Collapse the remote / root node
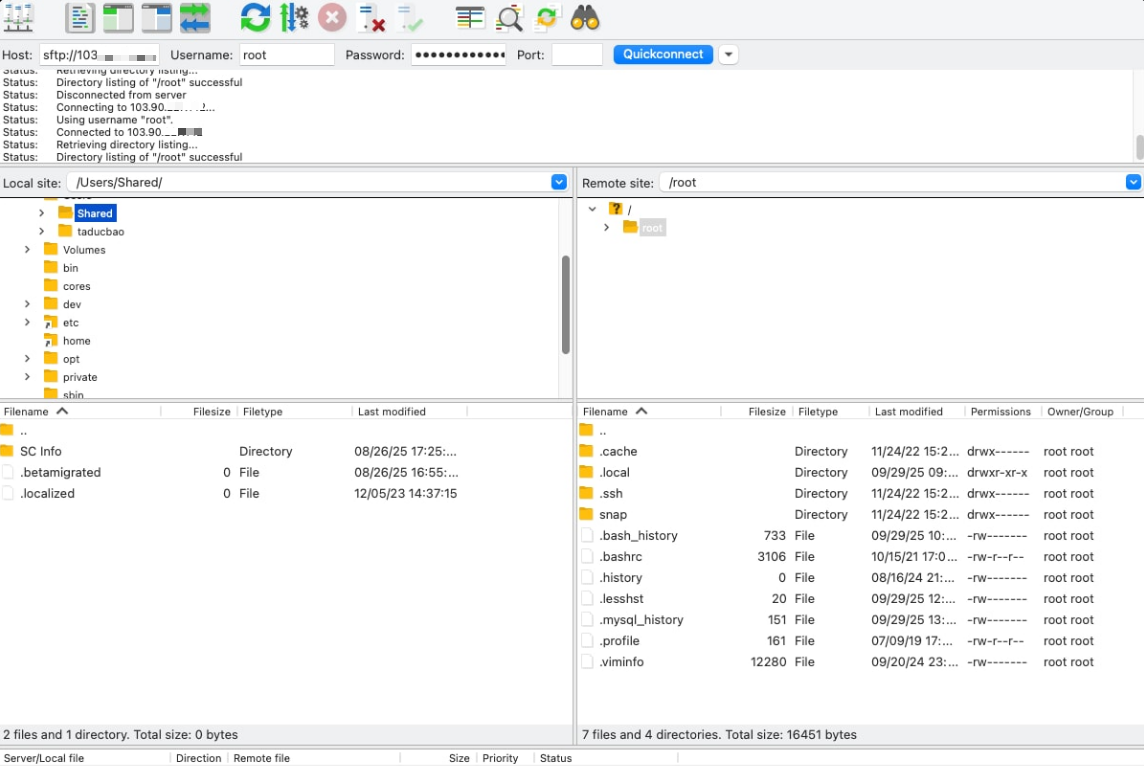 [592, 209]
